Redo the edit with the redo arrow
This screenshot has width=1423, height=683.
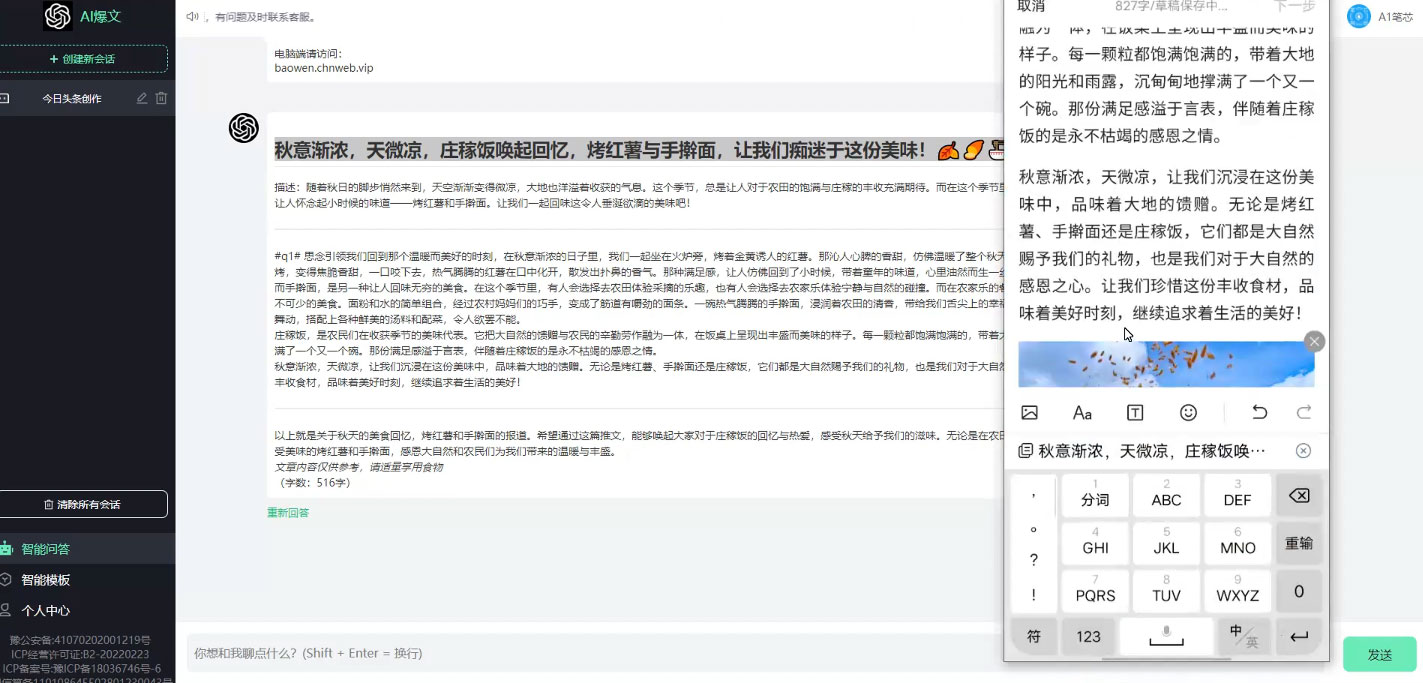pos(1303,411)
